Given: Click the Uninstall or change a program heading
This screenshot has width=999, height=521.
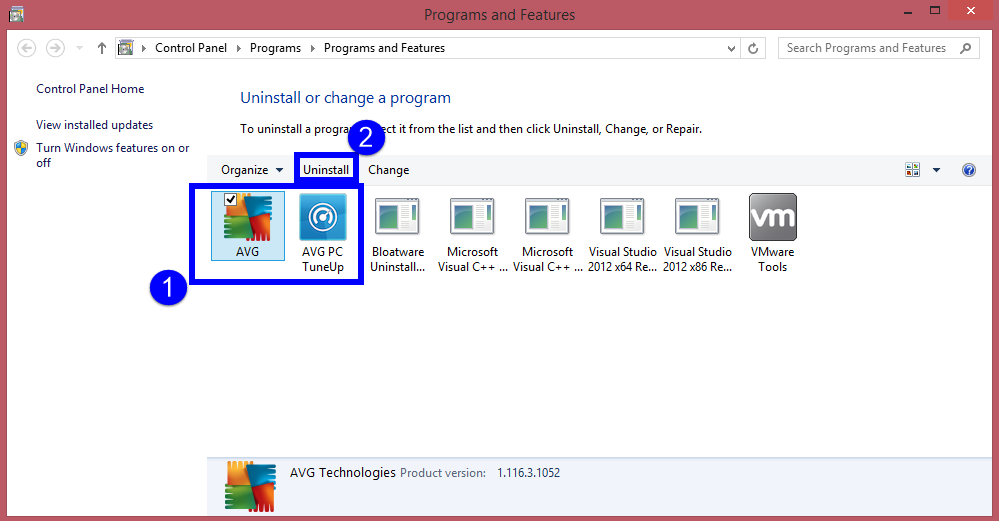Looking at the screenshot, I should [x=345, y=98].
